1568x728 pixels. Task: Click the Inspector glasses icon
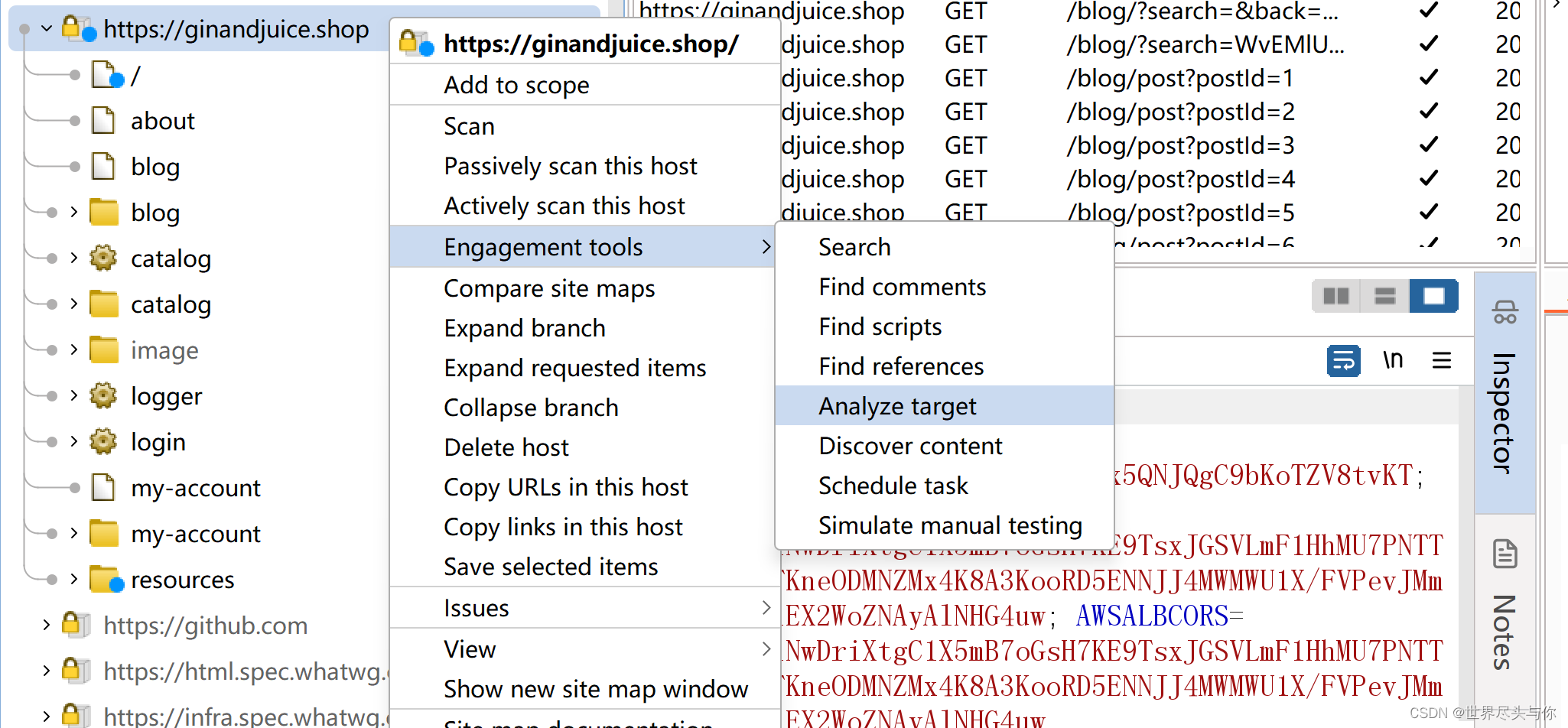(1505, 312)
